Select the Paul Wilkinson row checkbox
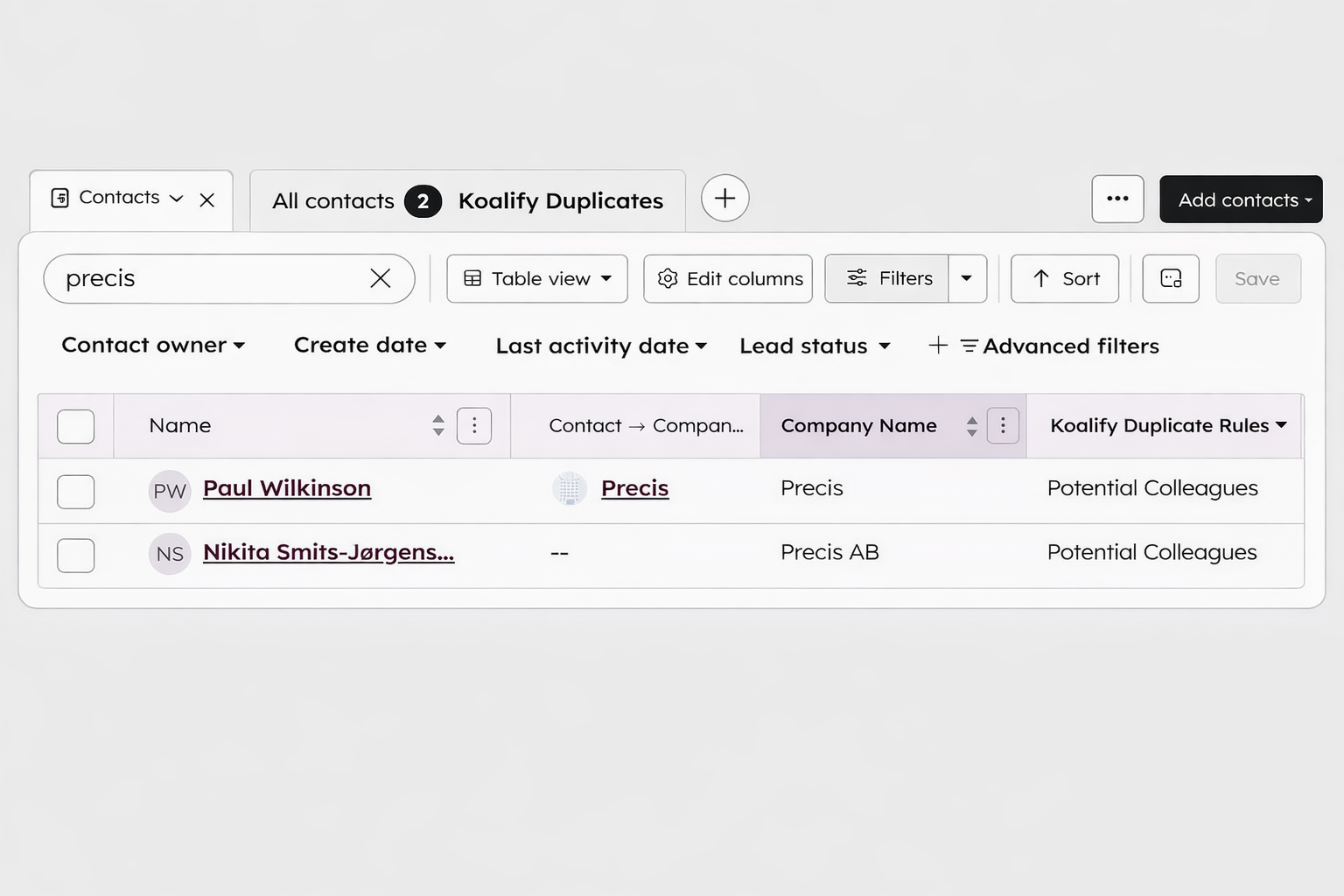The width and height of the screenshot is (1344, 896). click(76, 491)
